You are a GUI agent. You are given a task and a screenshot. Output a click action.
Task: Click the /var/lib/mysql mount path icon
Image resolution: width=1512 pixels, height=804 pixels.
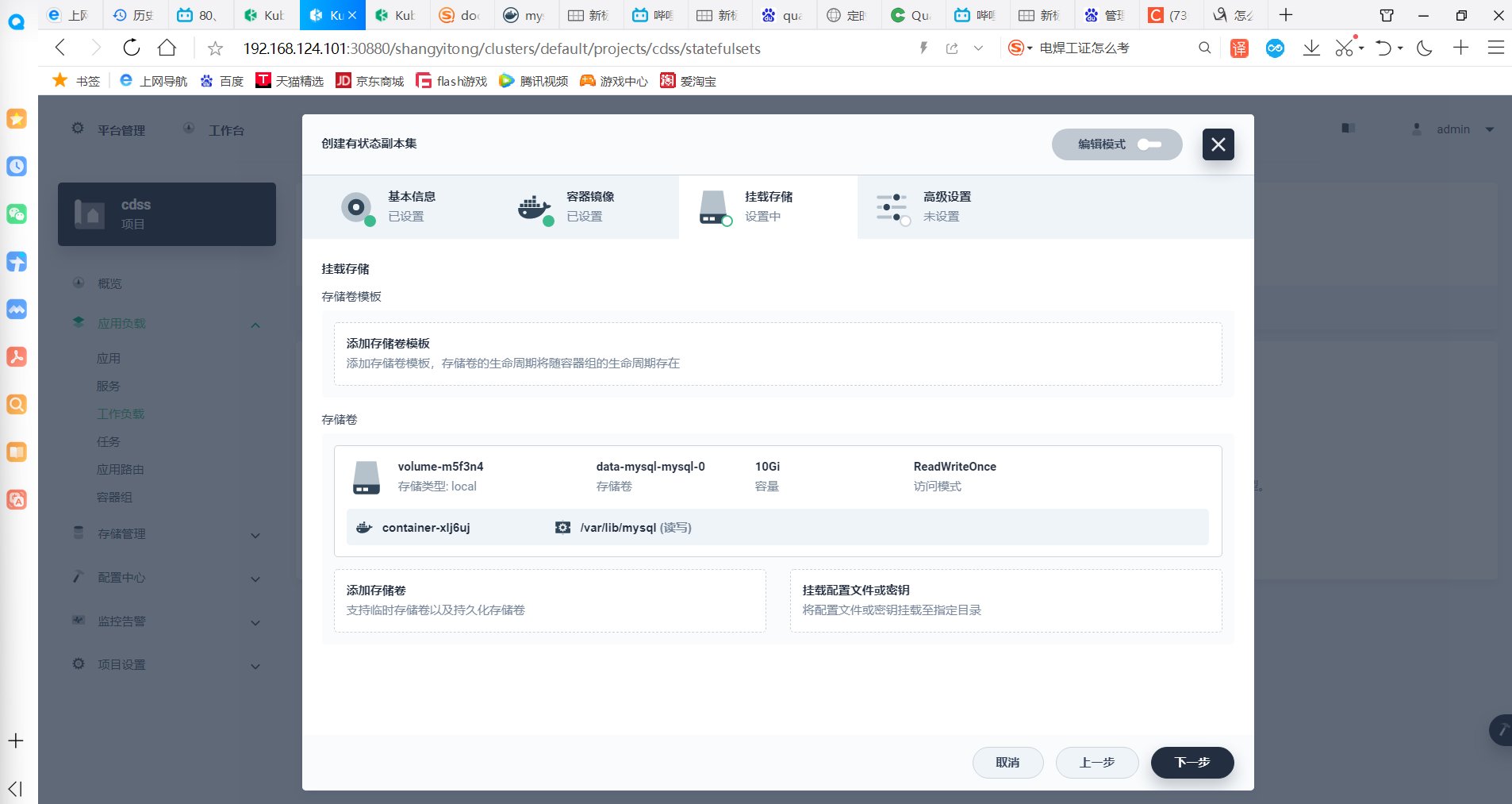pyautogui.click(x=562, y=528)
